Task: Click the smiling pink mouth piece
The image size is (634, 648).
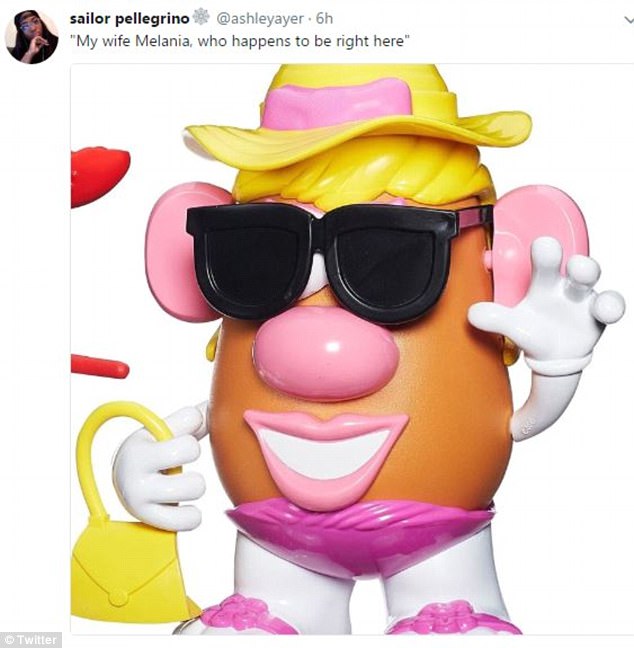Action: [326, 457]
